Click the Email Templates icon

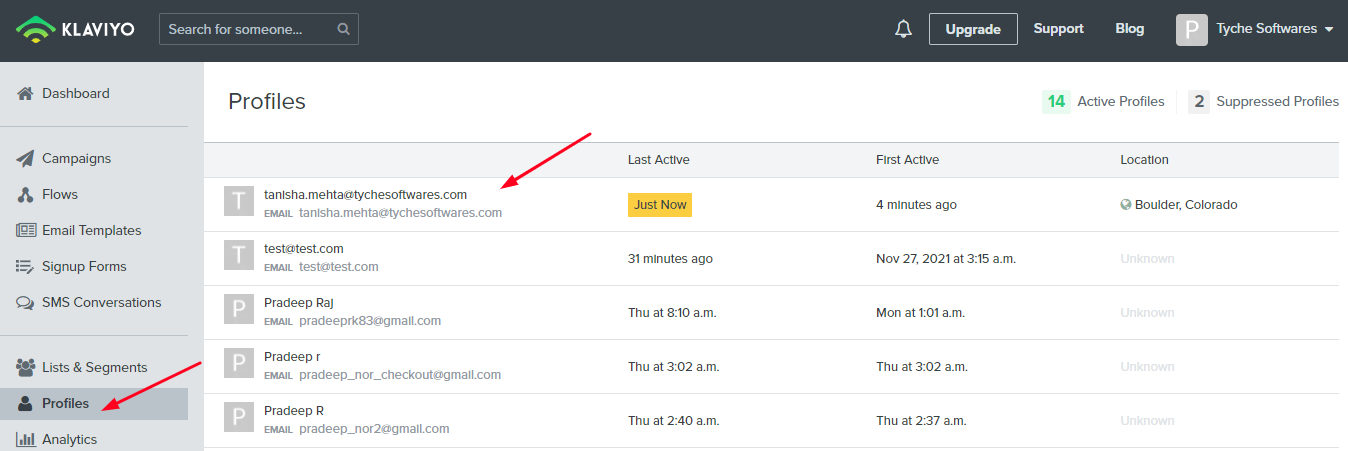point(26,230)
